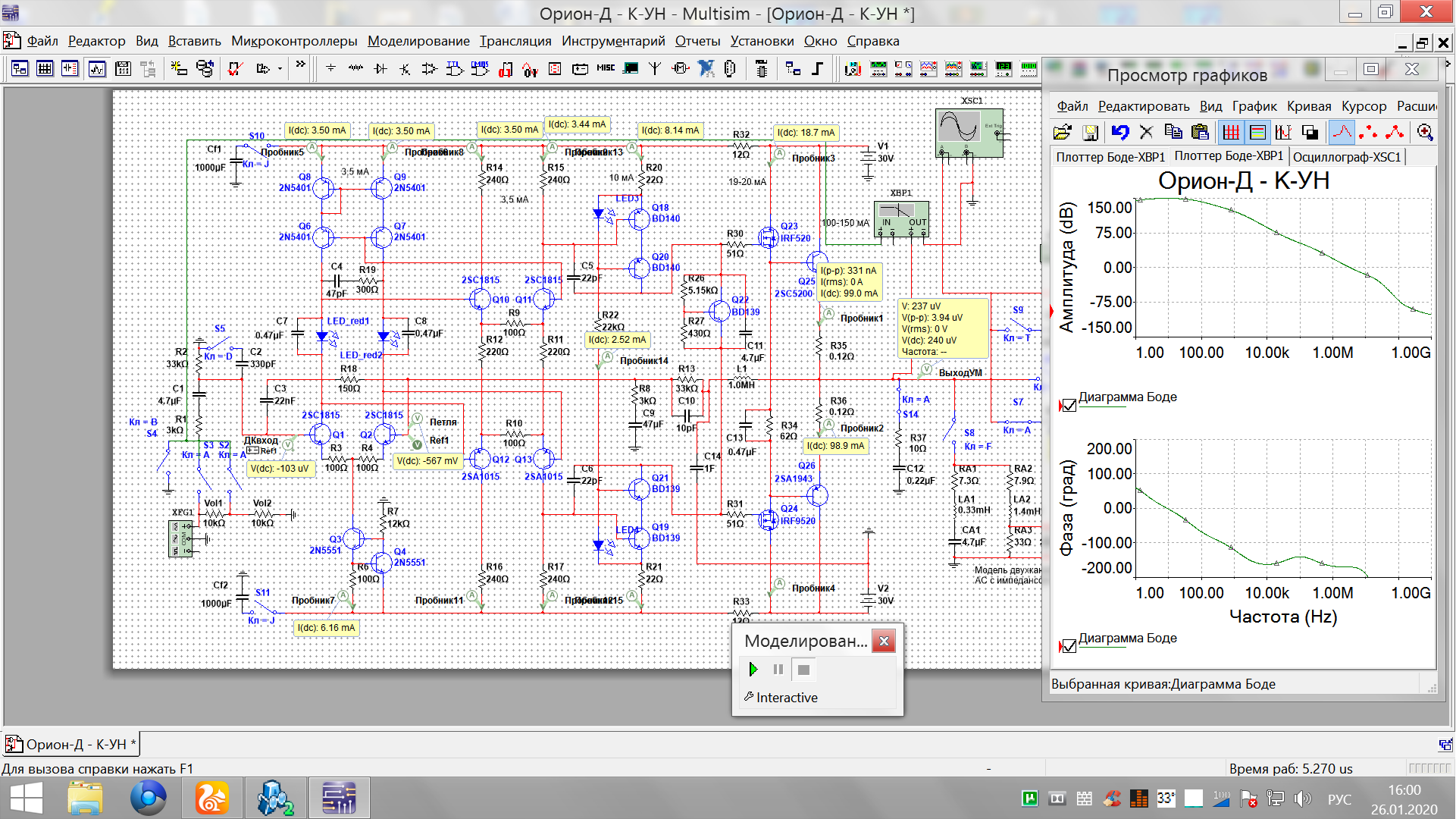The height and width of the screenshot is (819, 1456).
Task: Click Save icon in Grapher window
Action: (x=1090, y=132)
